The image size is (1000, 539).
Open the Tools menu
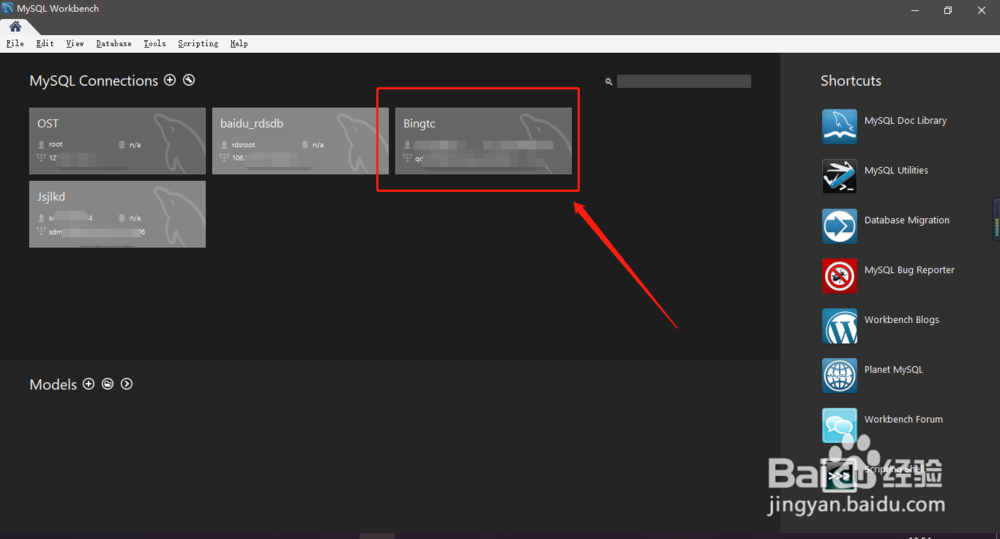click(154, 43)
